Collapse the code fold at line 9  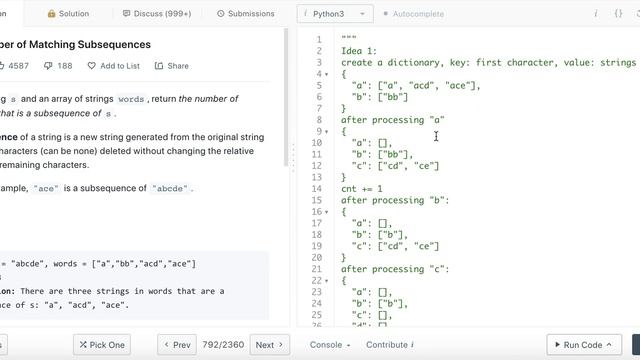(326, 132)
